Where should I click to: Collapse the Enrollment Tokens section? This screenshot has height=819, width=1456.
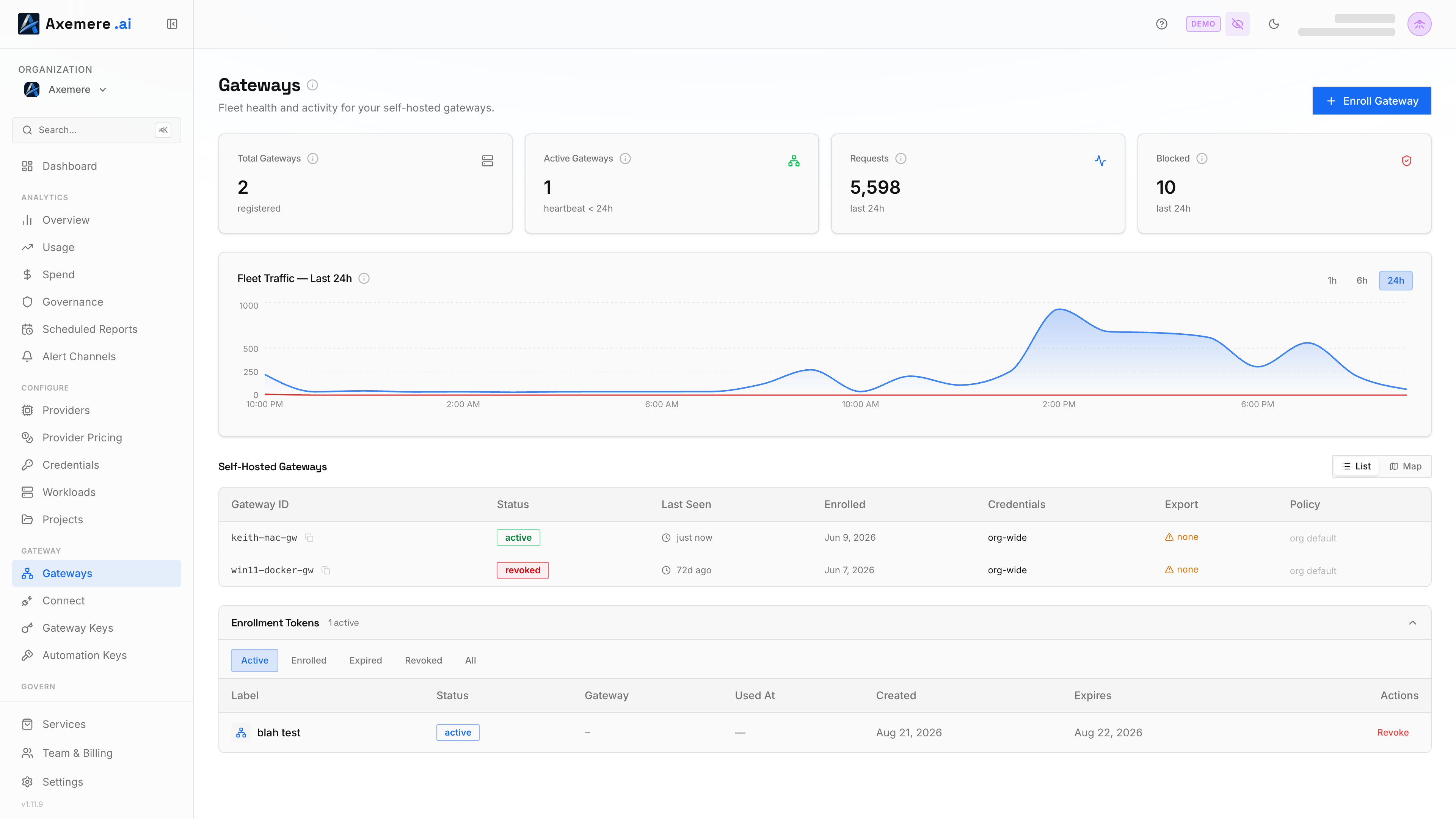1412,623
